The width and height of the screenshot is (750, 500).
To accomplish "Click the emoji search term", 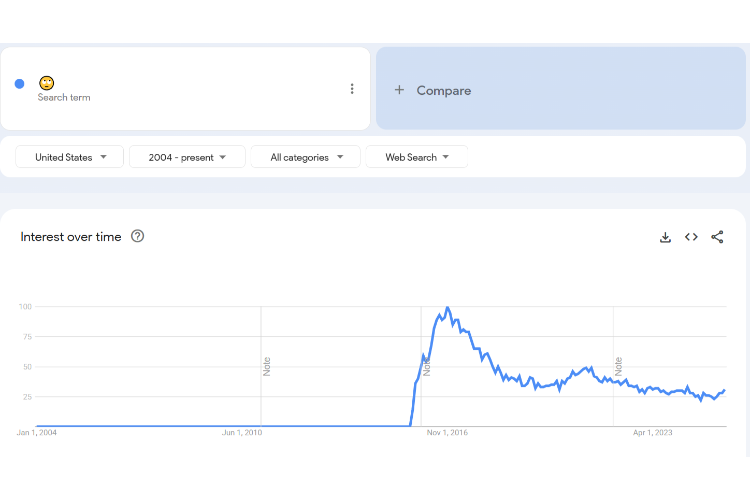I will click(47, 83).
